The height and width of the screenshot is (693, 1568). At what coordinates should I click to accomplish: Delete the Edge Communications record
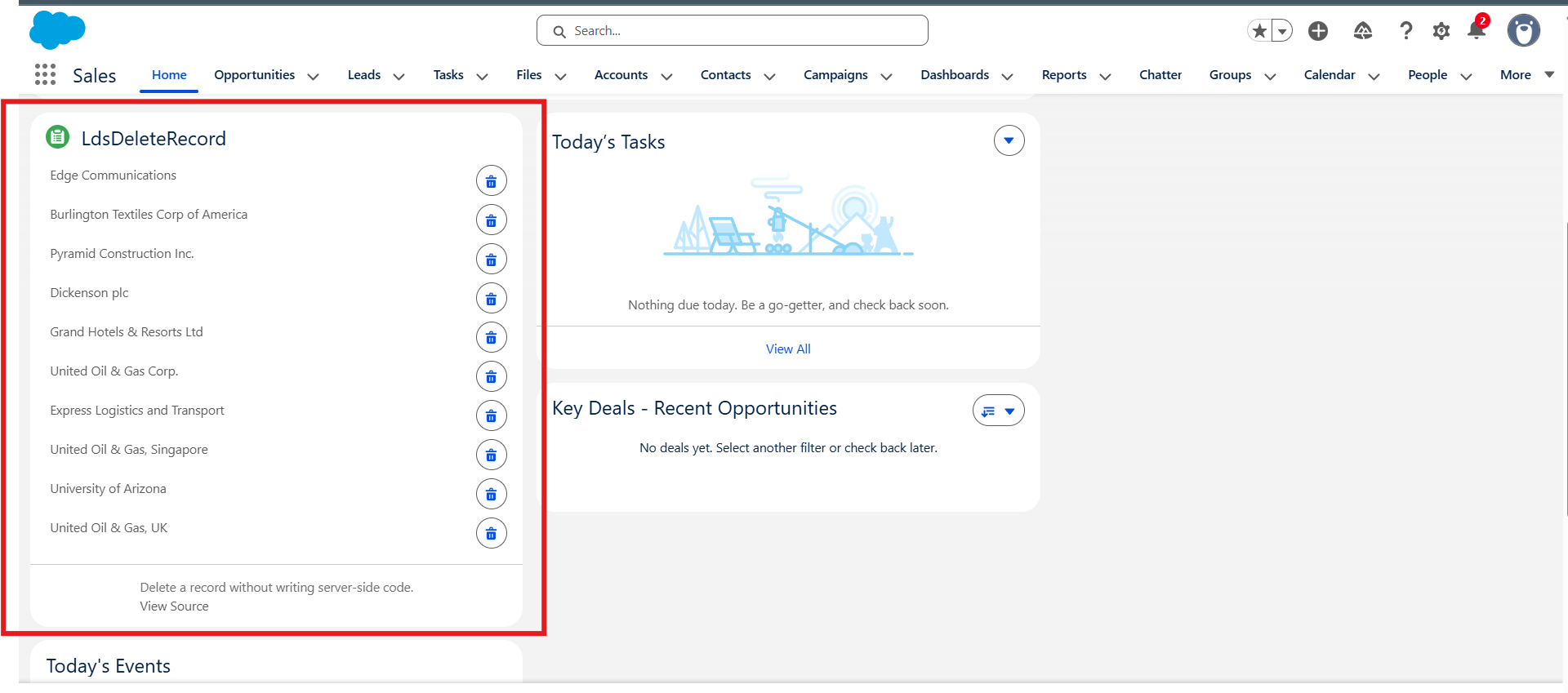point(491,181)
